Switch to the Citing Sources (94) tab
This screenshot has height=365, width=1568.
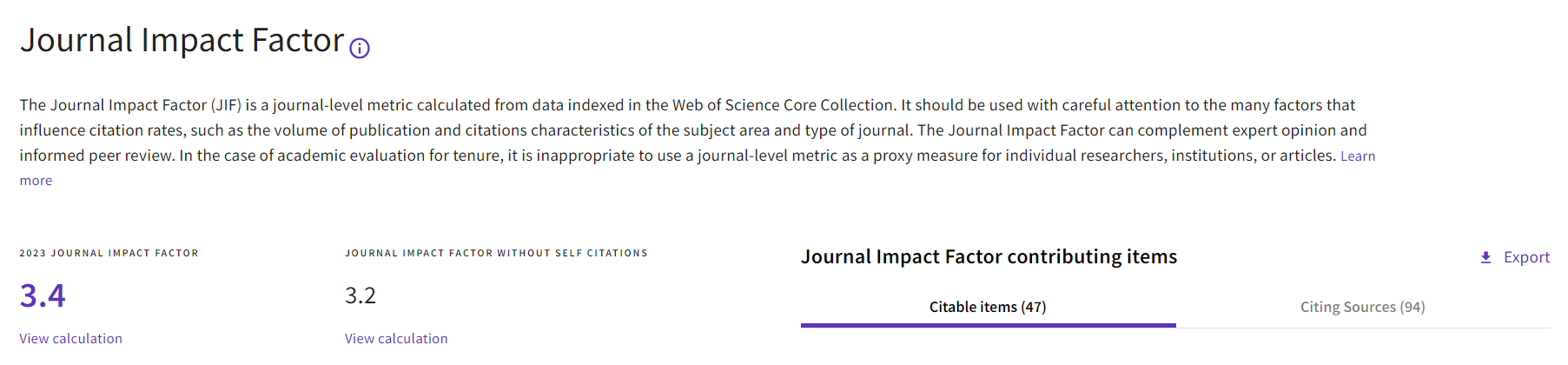coord(1362,307)
